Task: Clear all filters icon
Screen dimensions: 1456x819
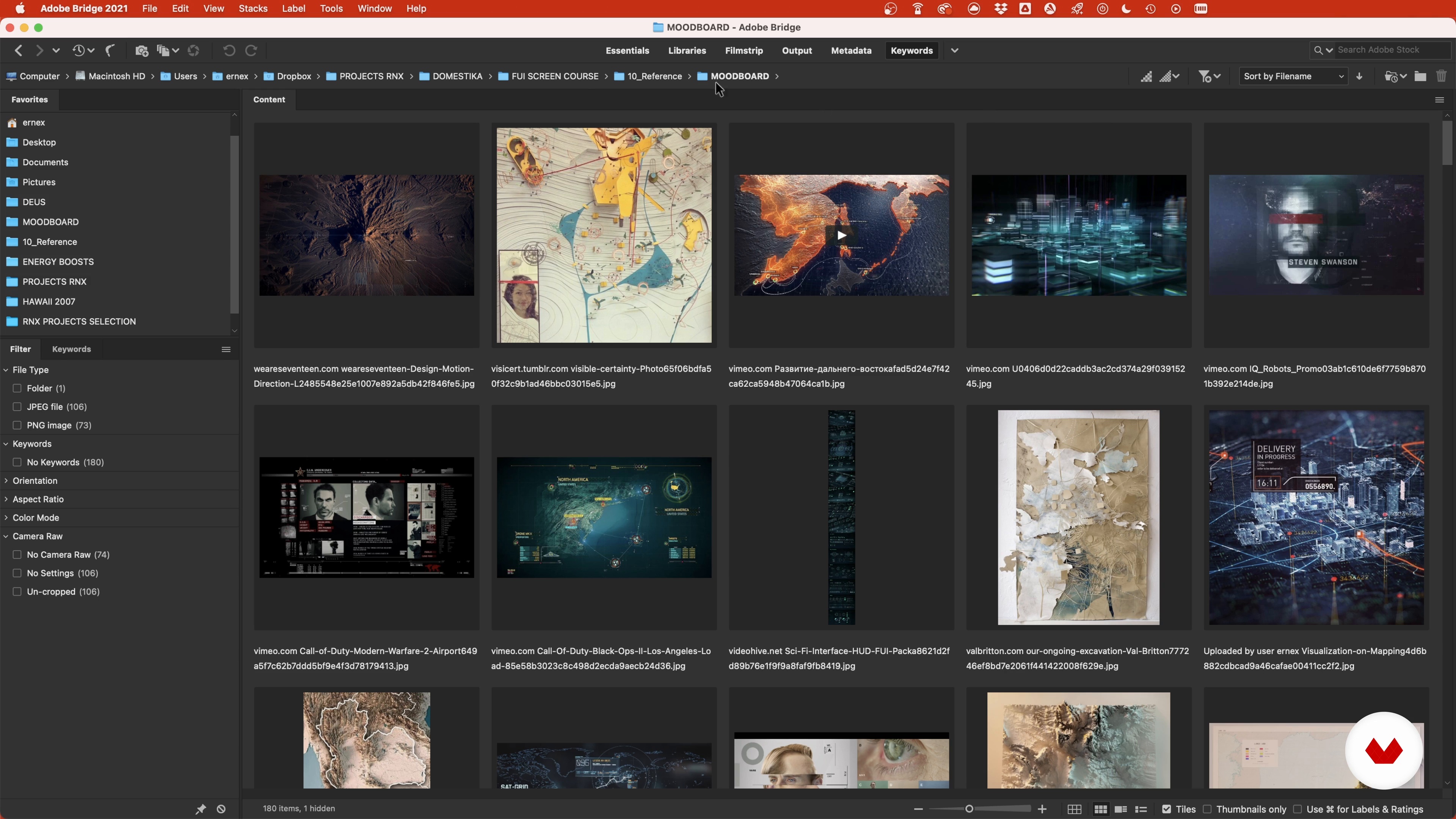Action: pos(221,809)
